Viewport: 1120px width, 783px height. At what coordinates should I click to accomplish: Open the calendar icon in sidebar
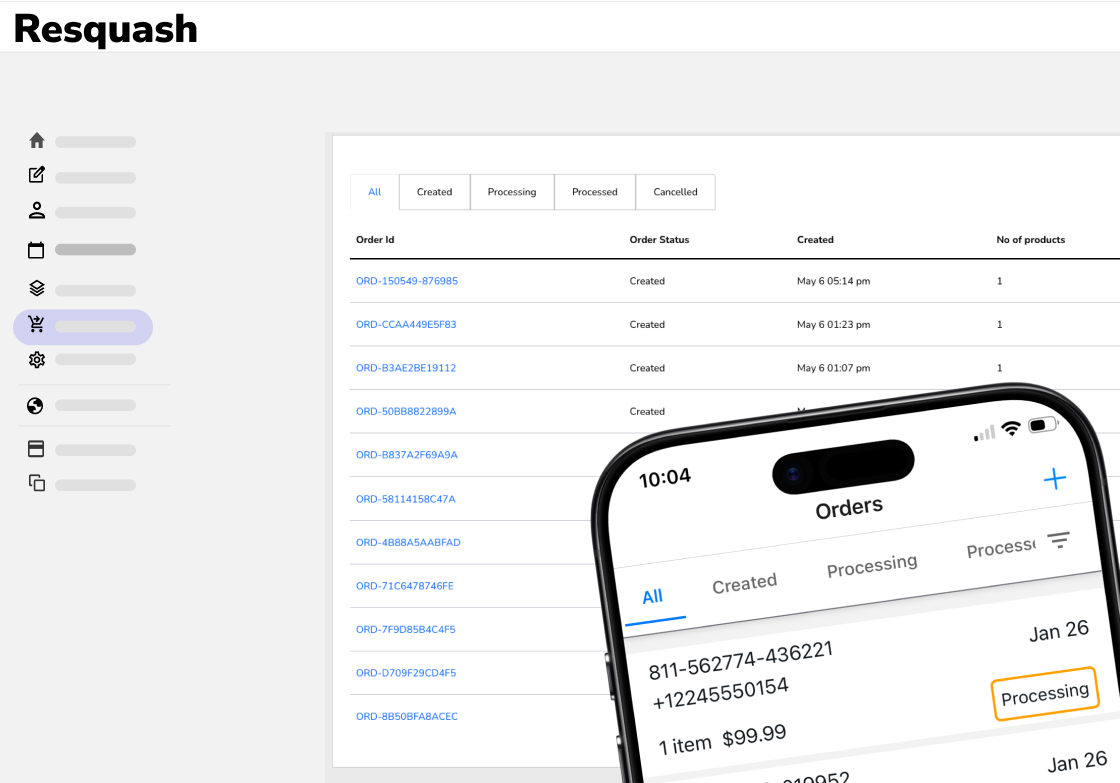36,250
